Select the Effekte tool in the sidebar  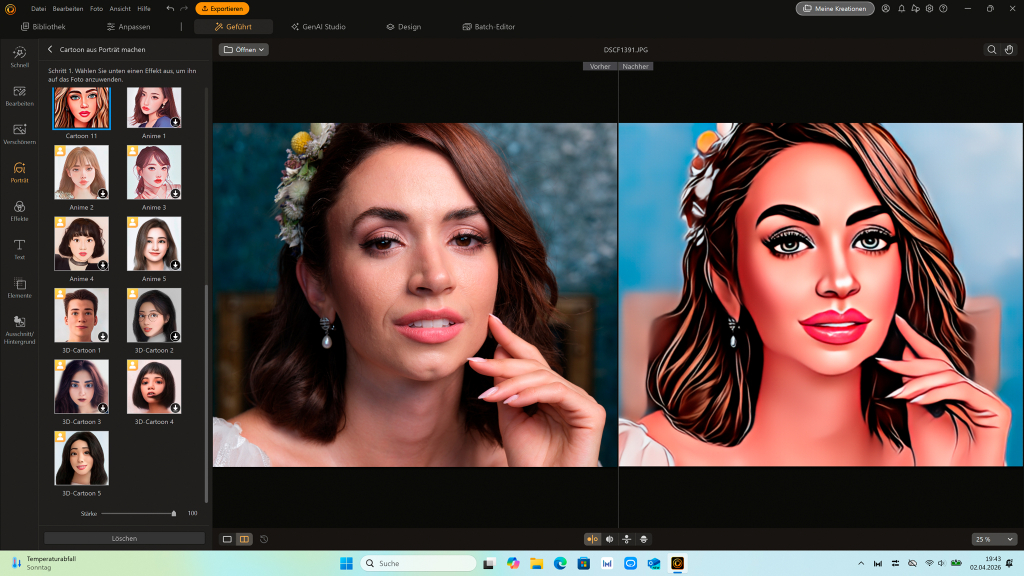pyautogui.click(x=18, y=210)
